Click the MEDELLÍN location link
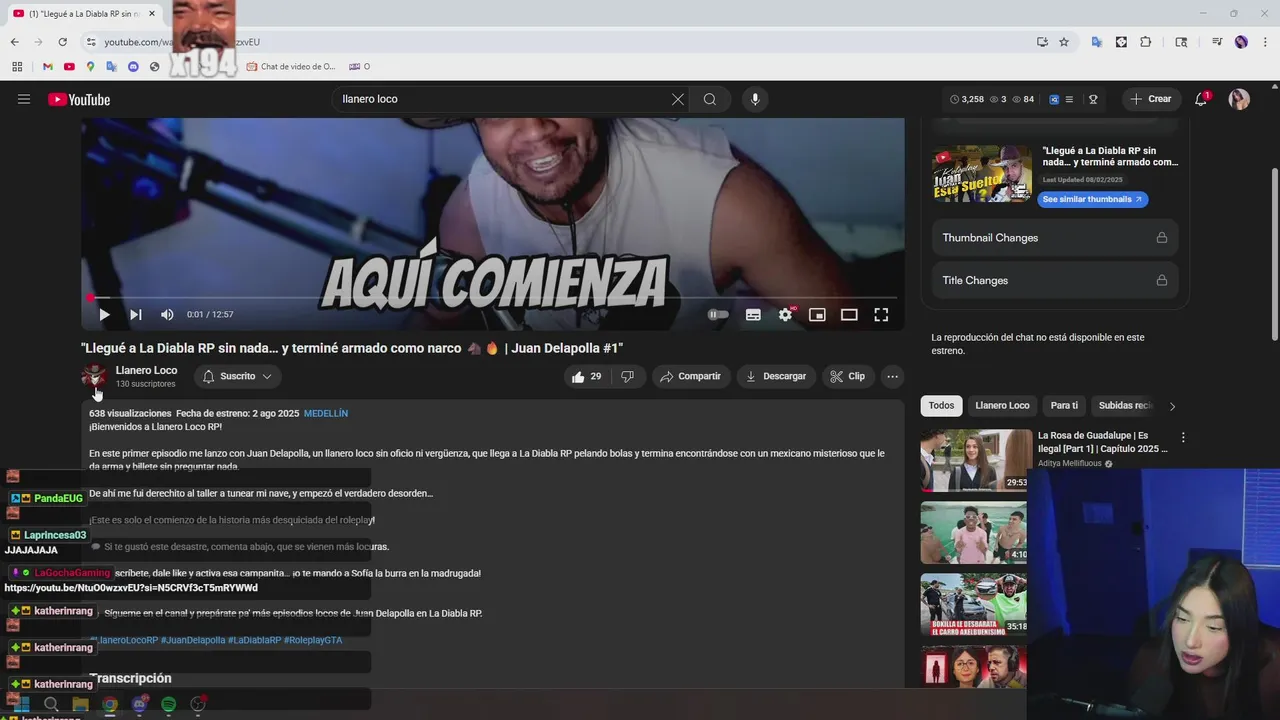The width and height of the screenshot is (1280, 720). [x=326, y=413]
